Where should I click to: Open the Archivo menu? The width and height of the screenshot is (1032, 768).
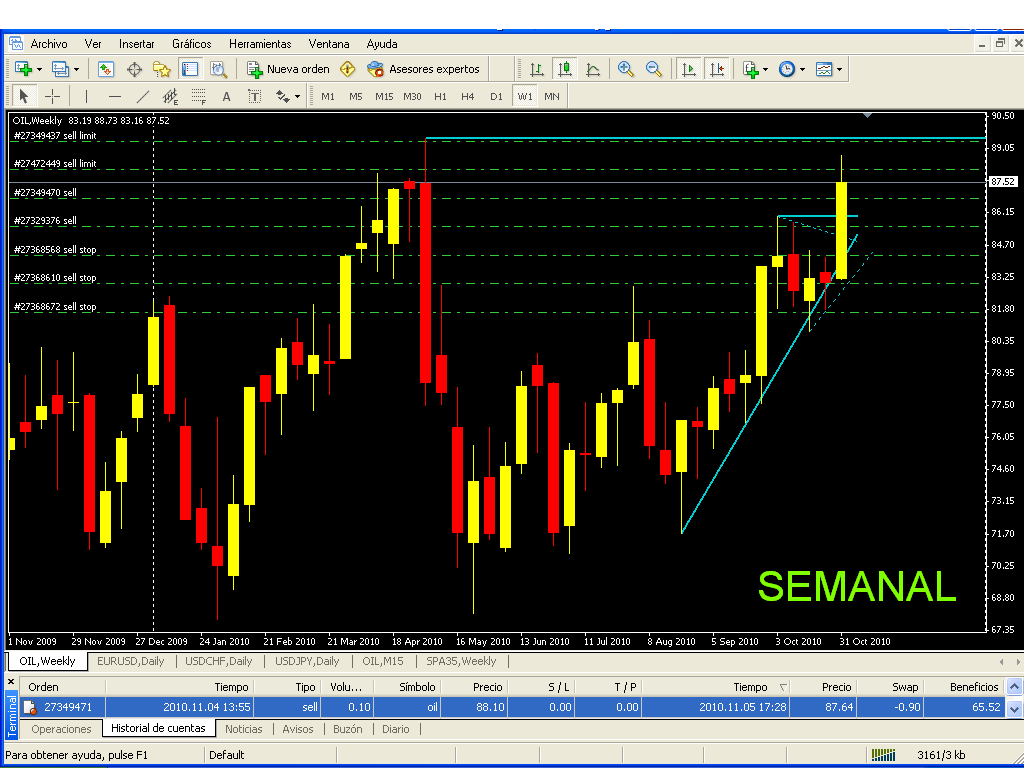[49, 44]
